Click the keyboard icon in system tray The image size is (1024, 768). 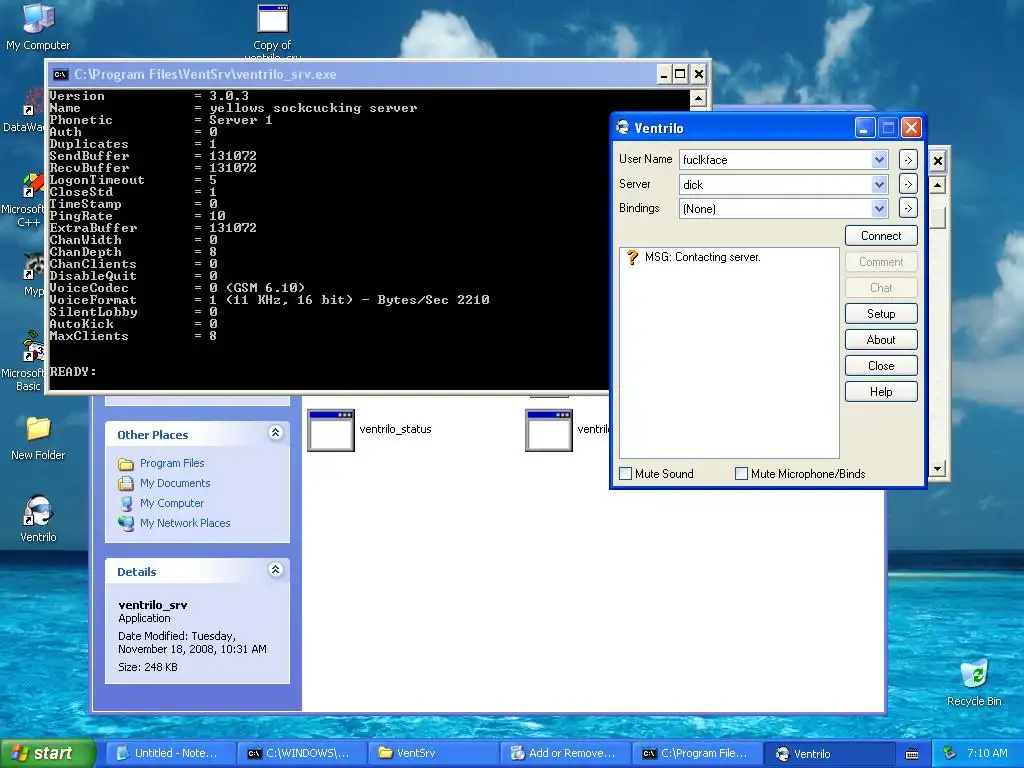[912, 754]
